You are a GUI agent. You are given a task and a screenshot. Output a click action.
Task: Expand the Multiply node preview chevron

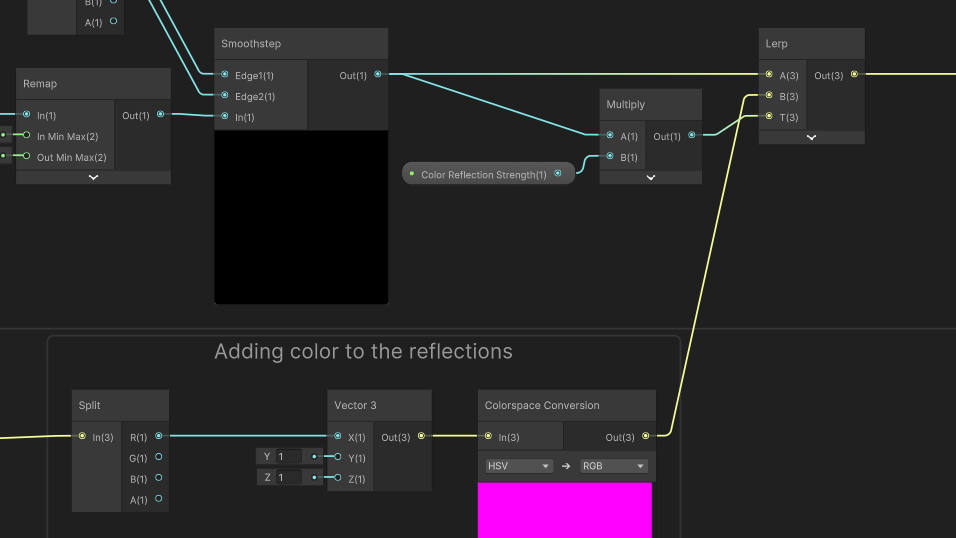pos(651,178)
